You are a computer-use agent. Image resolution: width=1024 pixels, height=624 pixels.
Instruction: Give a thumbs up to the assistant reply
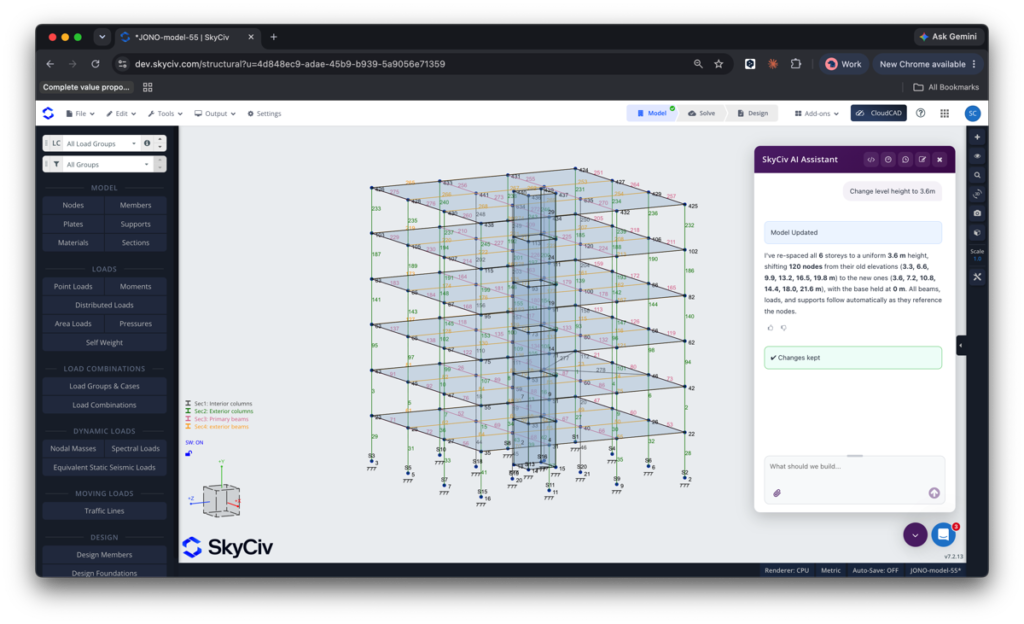770,328
